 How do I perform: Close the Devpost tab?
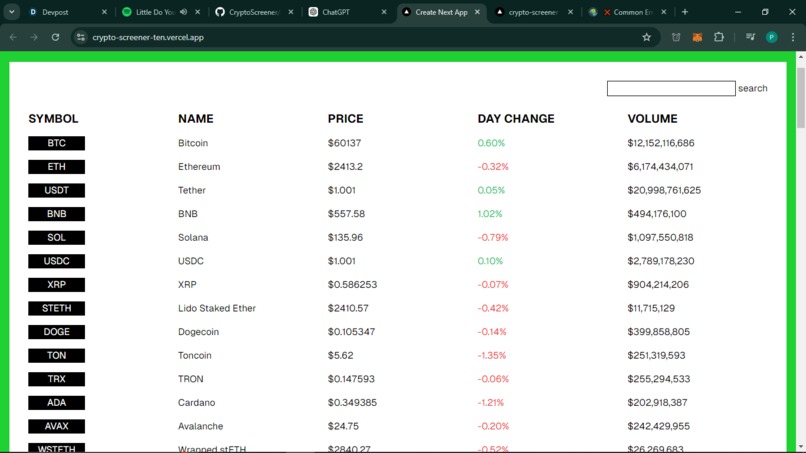[x=104, y=12]
